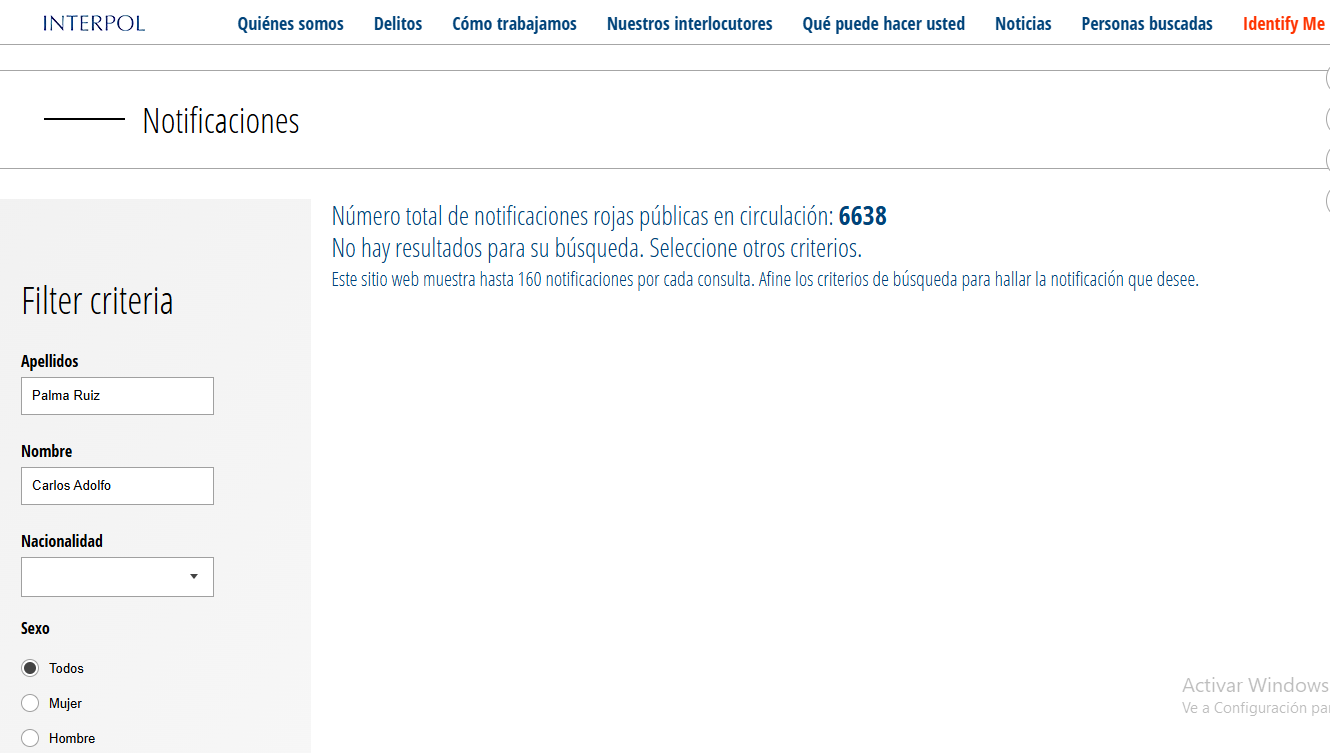Click the lowest circular icon at right edge
Image resolution: width=1330 pixels, height=753 pixels.
point(1326,200)
